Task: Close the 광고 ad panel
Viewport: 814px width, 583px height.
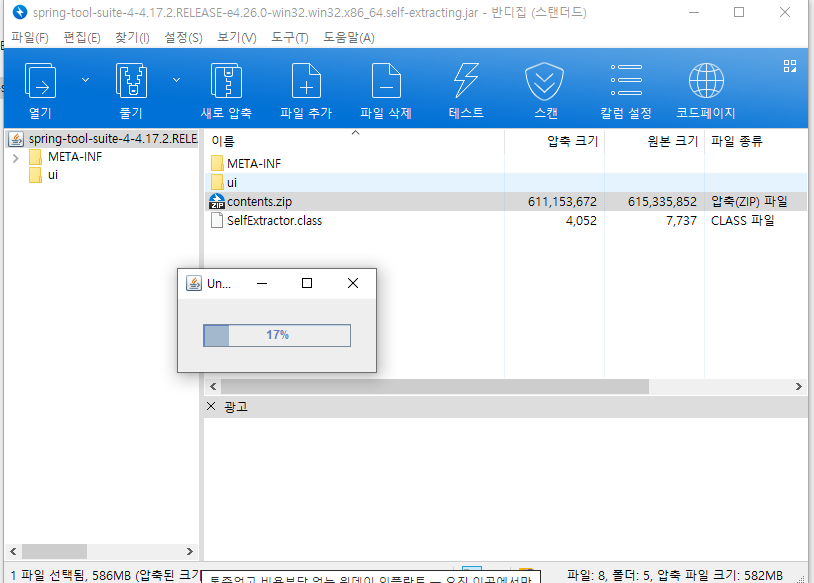Action: click(211, 406)
